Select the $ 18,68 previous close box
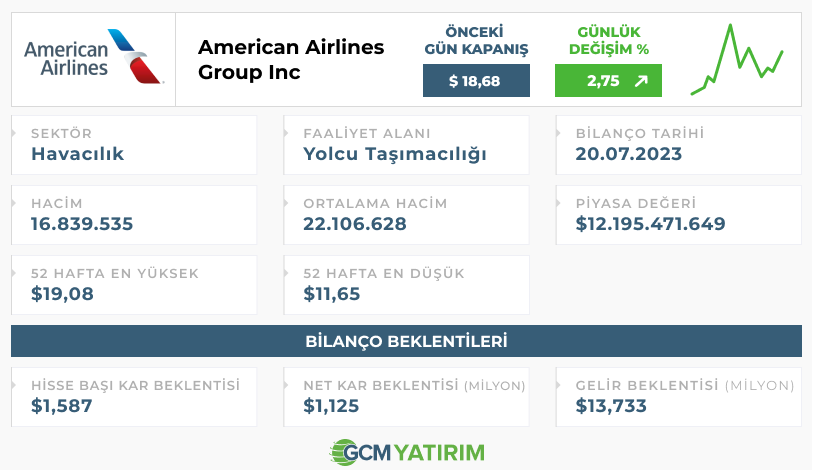 pyautogui.click(x=476, y=81)
